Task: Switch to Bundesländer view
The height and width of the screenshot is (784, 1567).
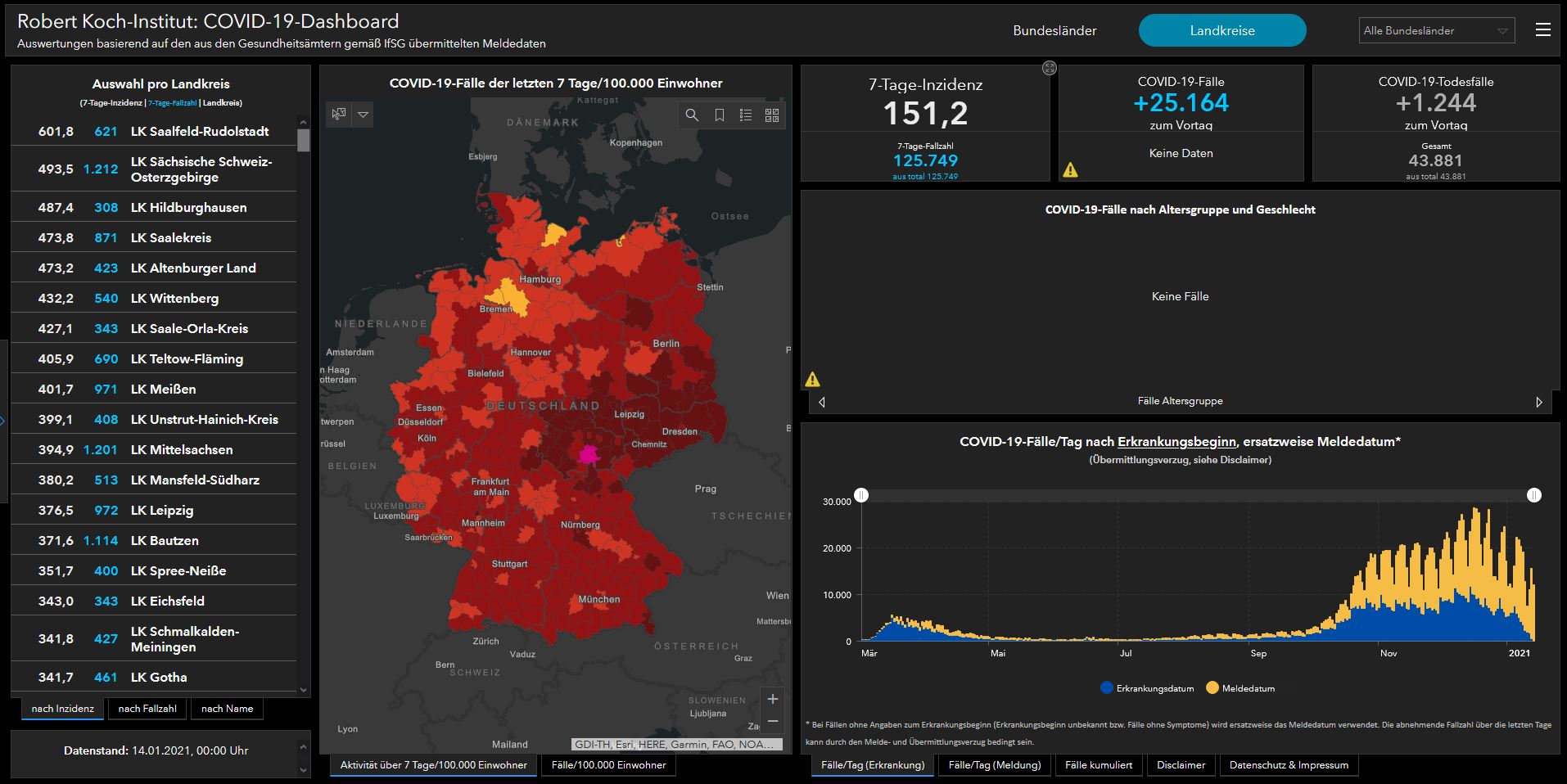Action: (1054, 31)
